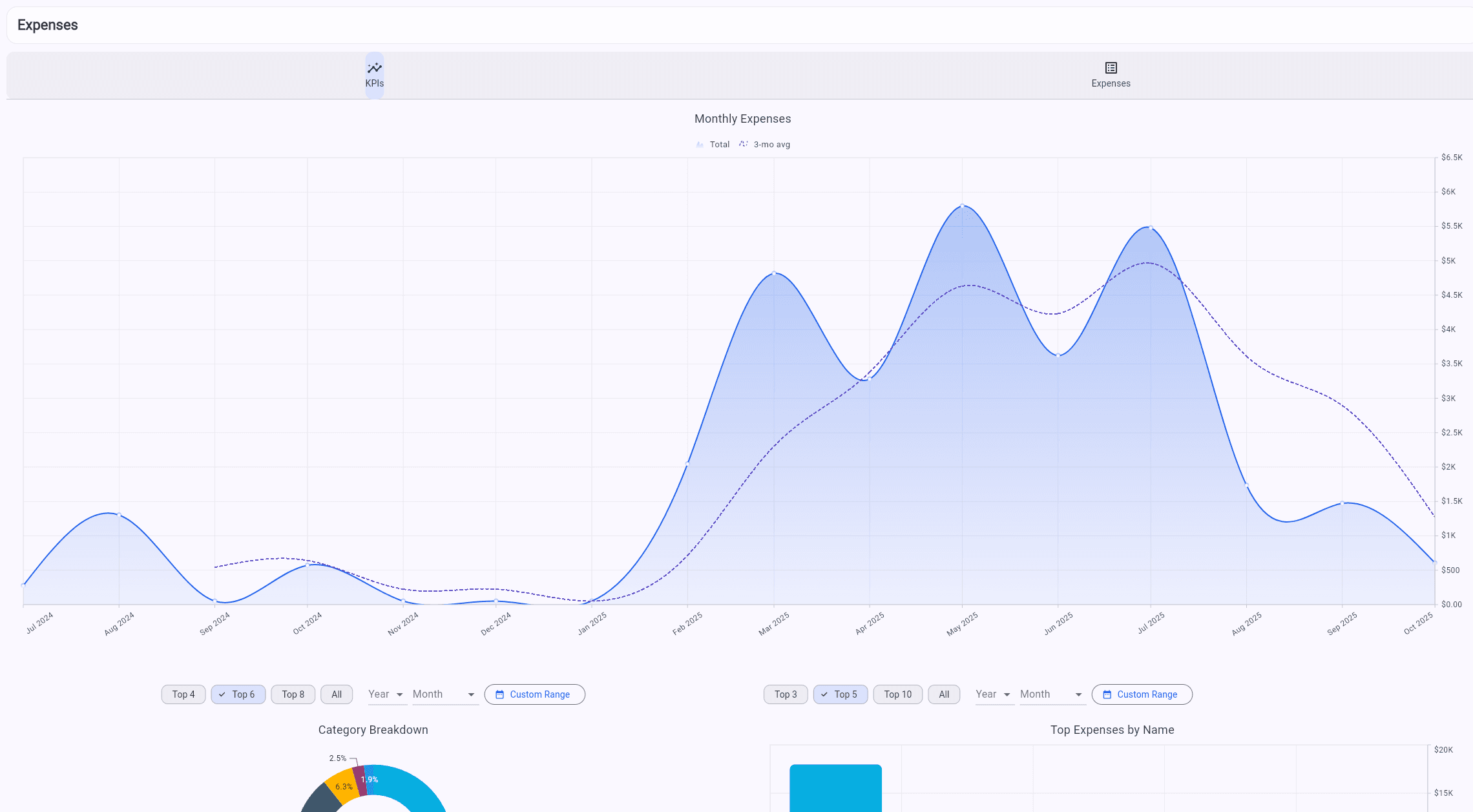Screen dimensions: 1473x812
Task: Expand Month dropdown under Category Breakdown
Action: pyautogui.click(x=444, y=694)
